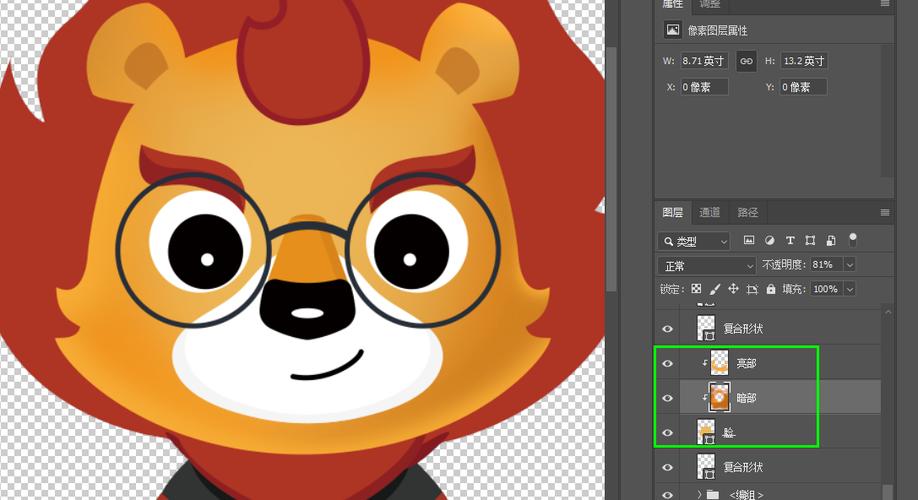The image size is (918, 500).
Task: Filter layers by pixel layers icon
Action: point(749,240)
